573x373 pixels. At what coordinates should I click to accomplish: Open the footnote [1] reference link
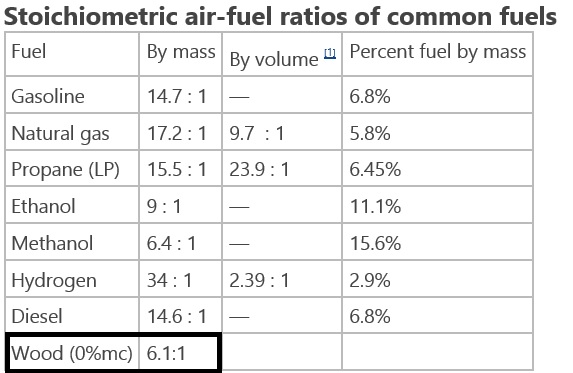pyautogui.click(x=330, y=53)
